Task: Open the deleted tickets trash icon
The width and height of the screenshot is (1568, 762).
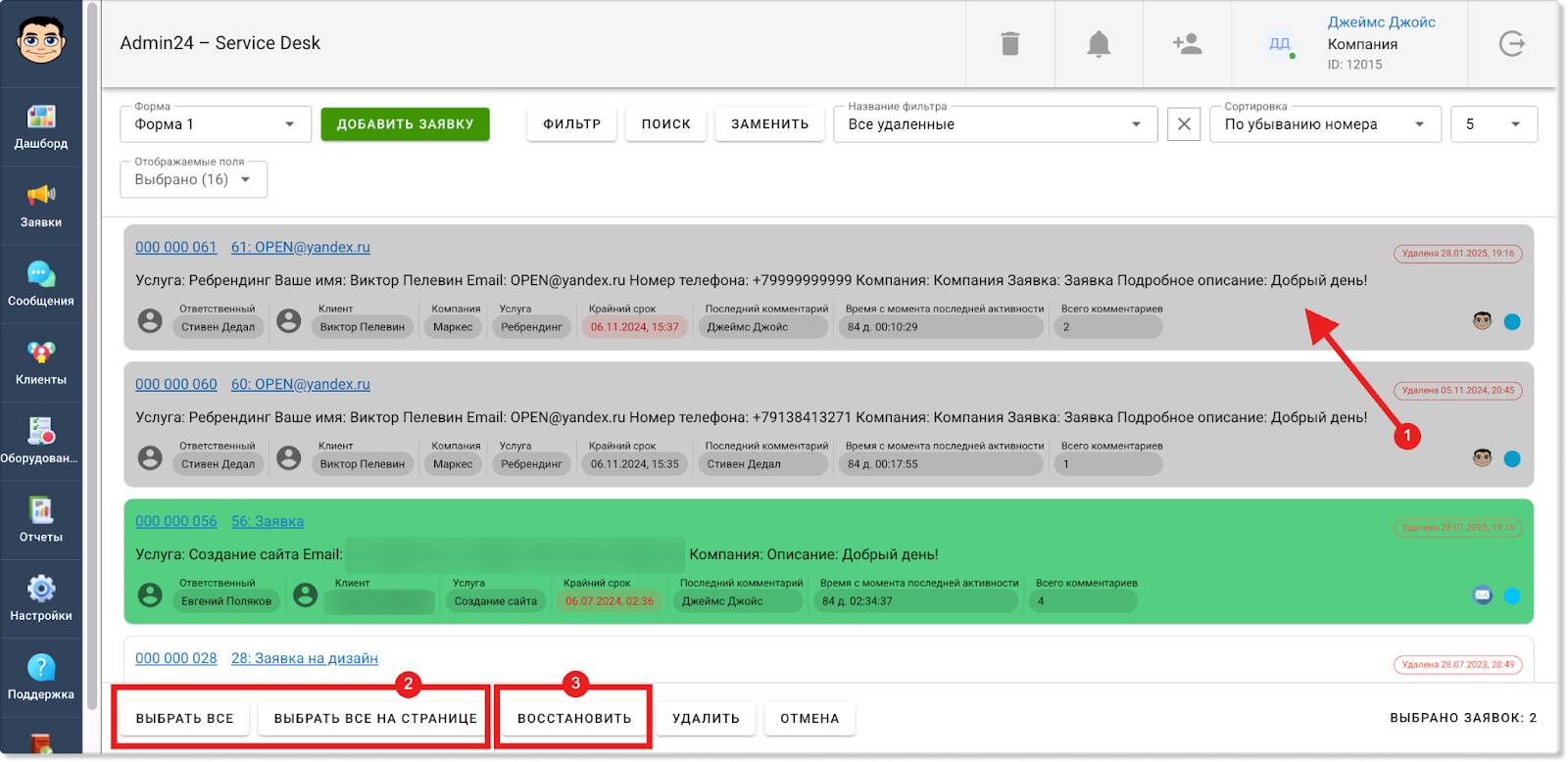Action: click(1010, 44)
